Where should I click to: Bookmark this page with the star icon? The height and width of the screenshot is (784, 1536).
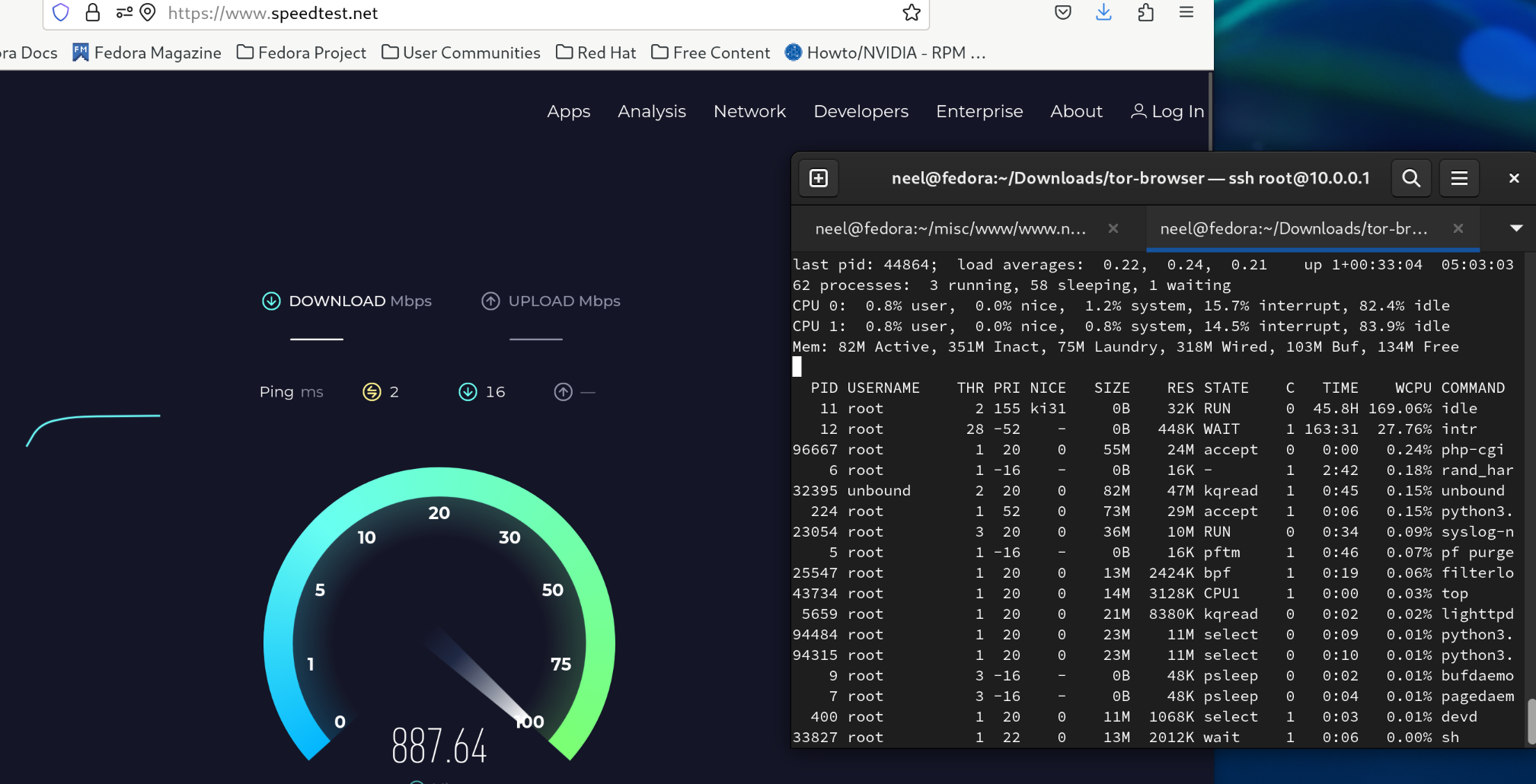pyautogui.click(x=912, y=12)
